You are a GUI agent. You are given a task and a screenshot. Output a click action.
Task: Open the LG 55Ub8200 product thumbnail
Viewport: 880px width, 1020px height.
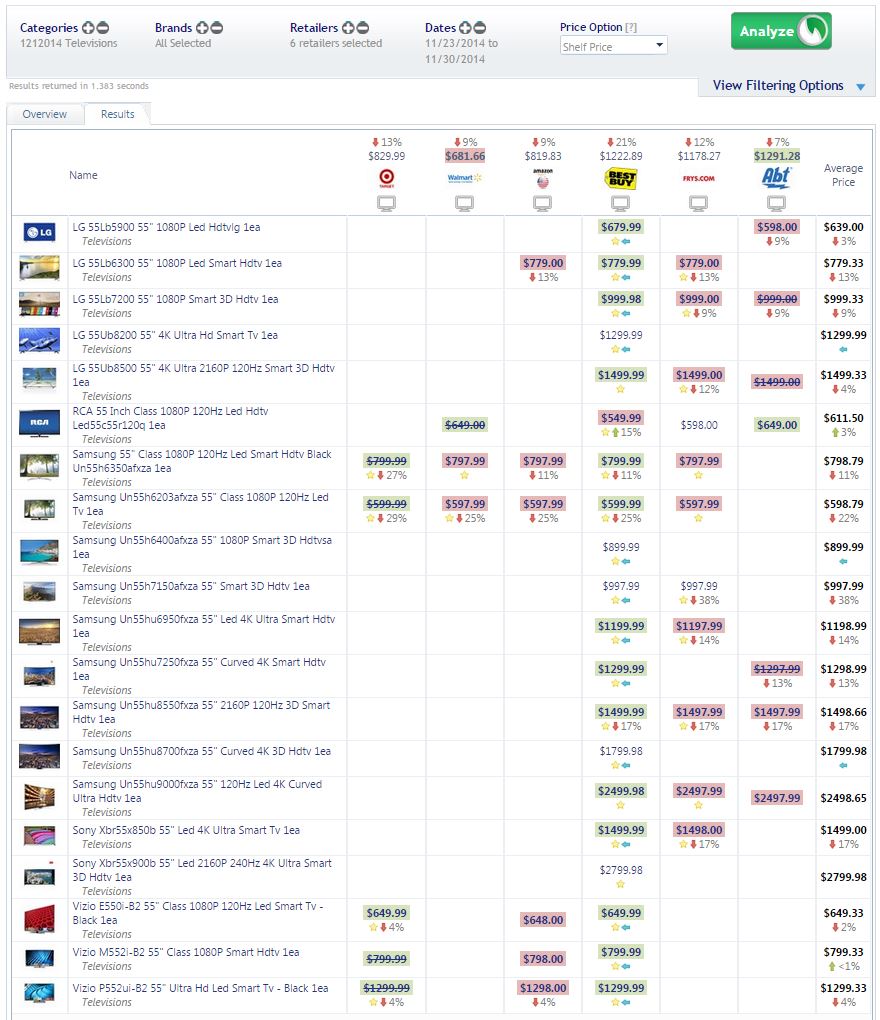(40, 340)
